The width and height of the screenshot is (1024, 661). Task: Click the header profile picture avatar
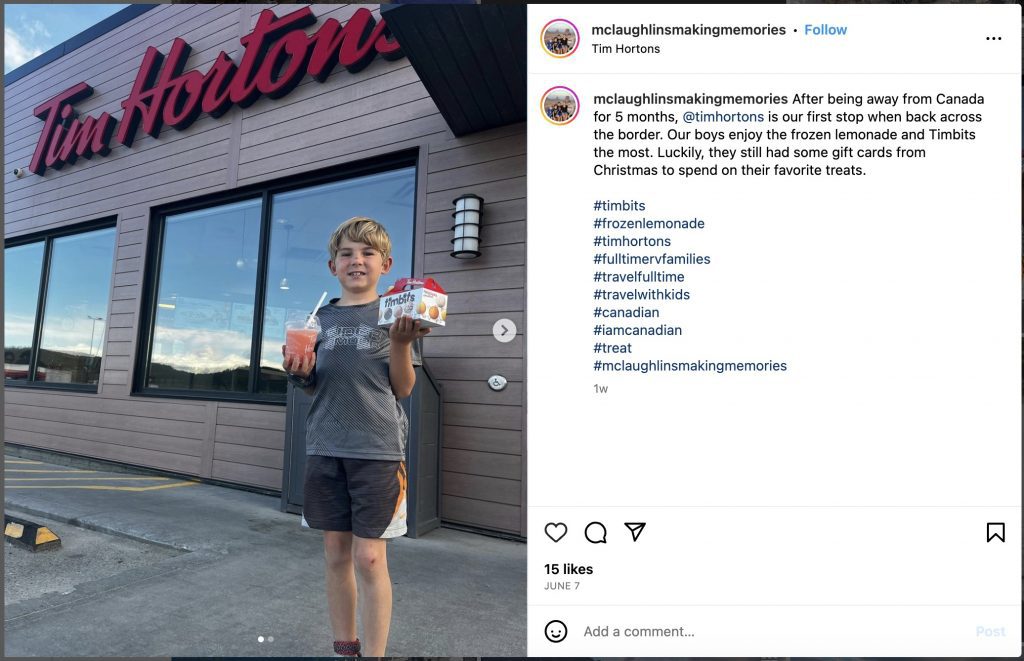560,39
